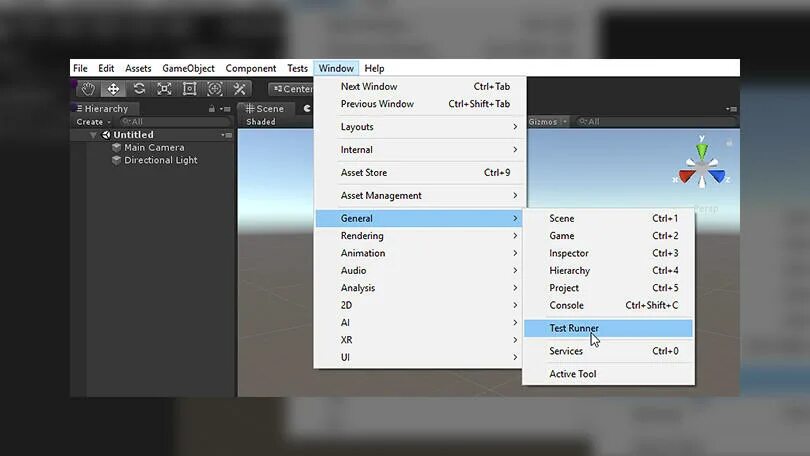Open Project from the General submenu
Screen dimensions: 810x456
point(609,288)
